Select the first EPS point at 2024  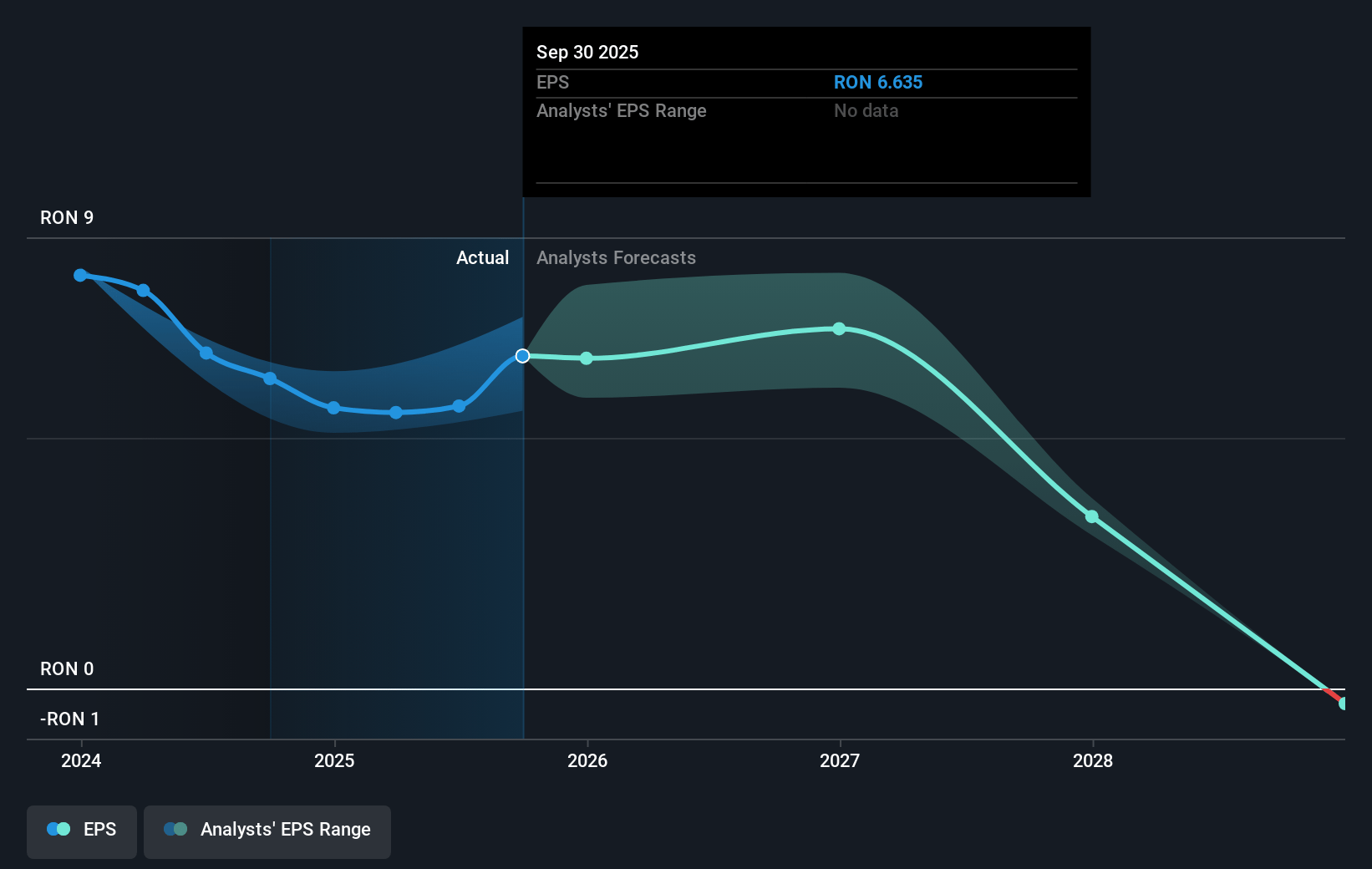tap(80, 275)
